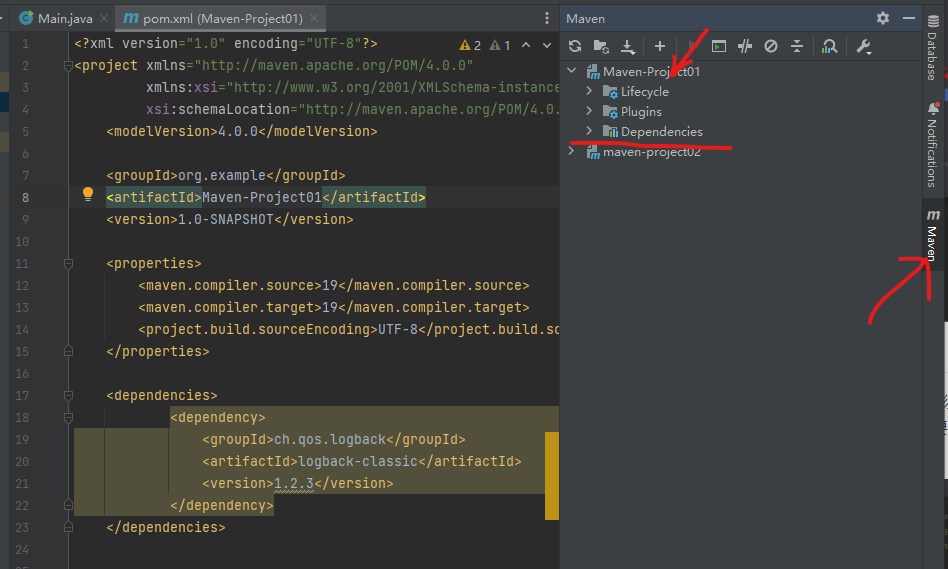Fold the properties opening tag
948x569 pixels.
68,264
